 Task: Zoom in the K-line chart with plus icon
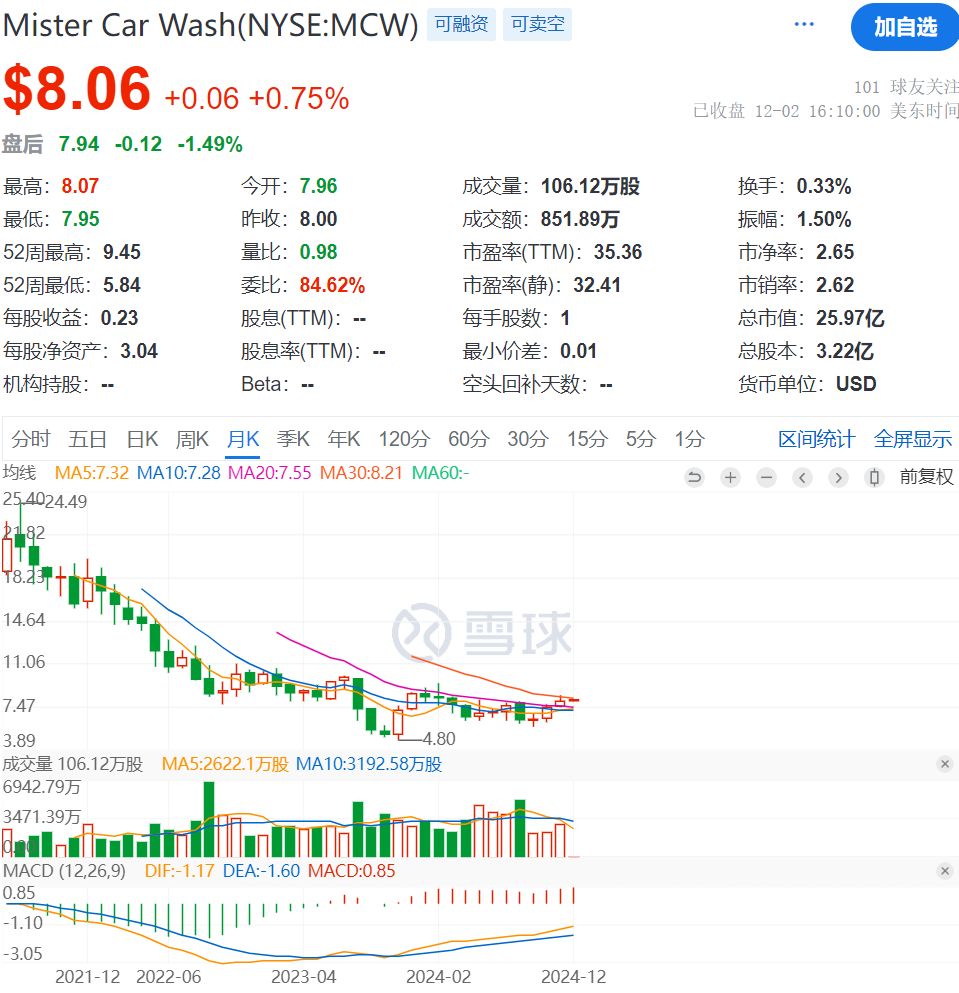[x=730, y=477]
